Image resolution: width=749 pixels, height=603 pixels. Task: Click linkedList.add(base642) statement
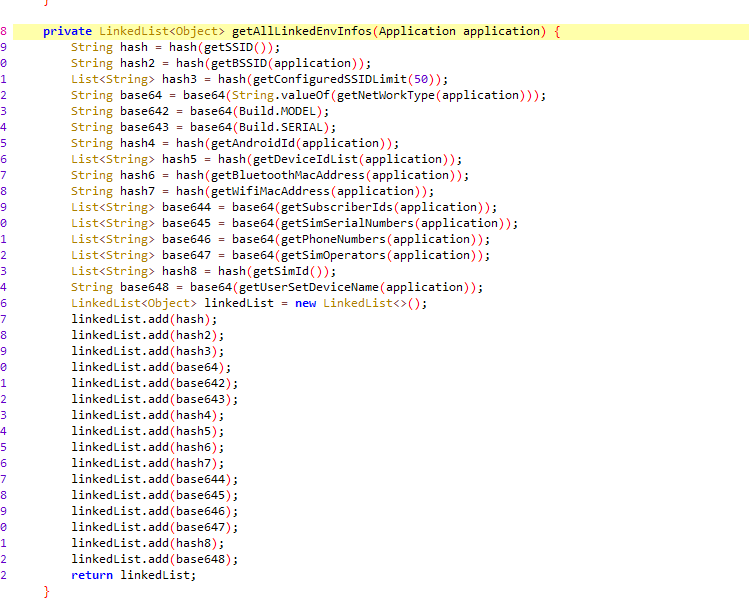[x=155, y=384]
